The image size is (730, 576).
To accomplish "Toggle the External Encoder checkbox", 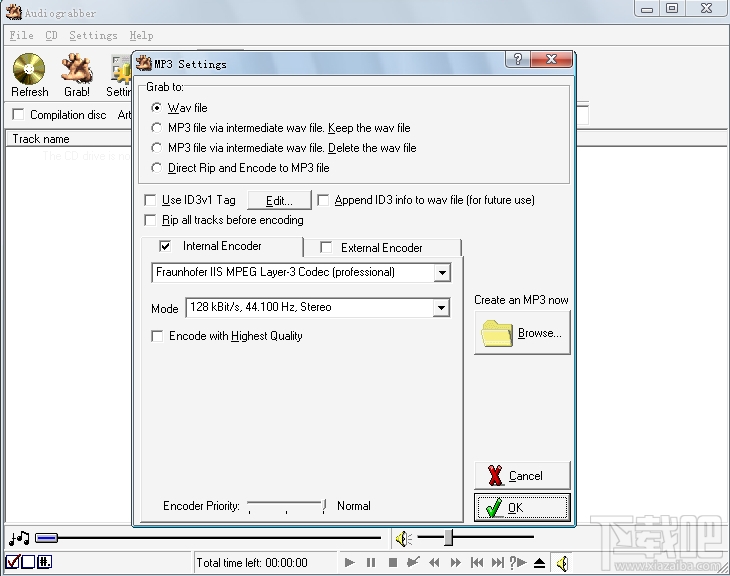I will (326, 247).
